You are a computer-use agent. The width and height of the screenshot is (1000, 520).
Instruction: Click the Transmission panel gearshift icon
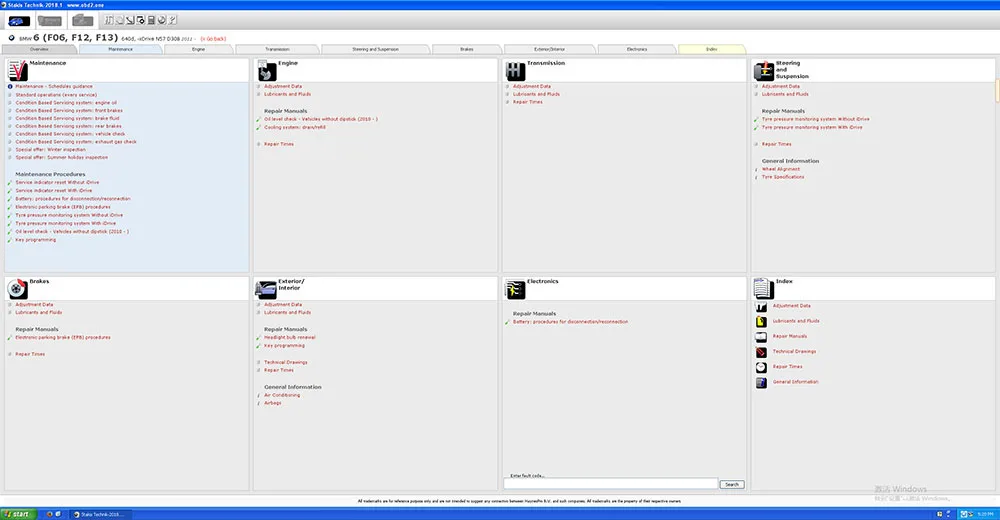pyautogui.click(x=515, y=71)
